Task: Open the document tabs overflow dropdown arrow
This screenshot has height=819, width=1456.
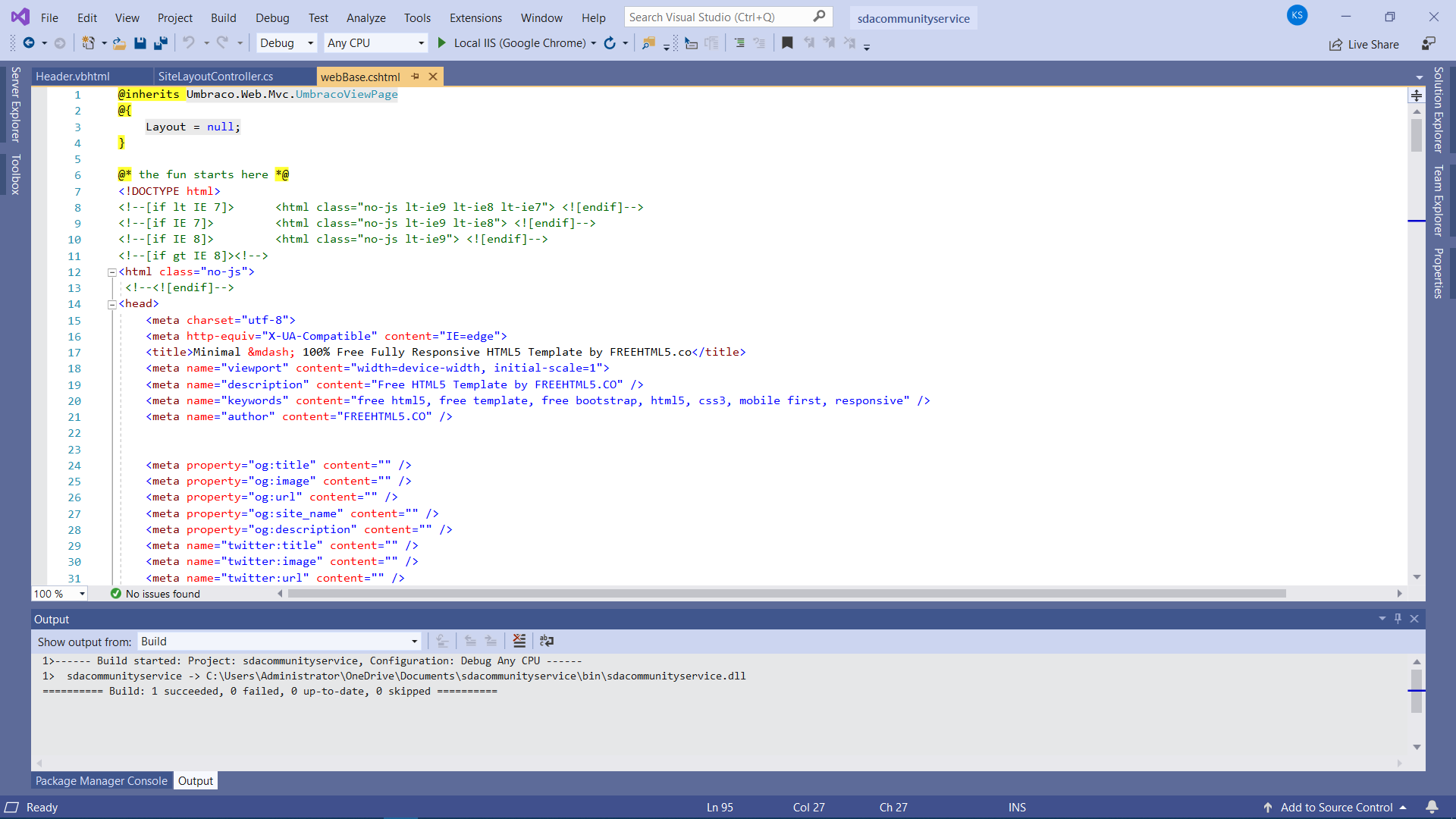Action: coord(1419,77)
